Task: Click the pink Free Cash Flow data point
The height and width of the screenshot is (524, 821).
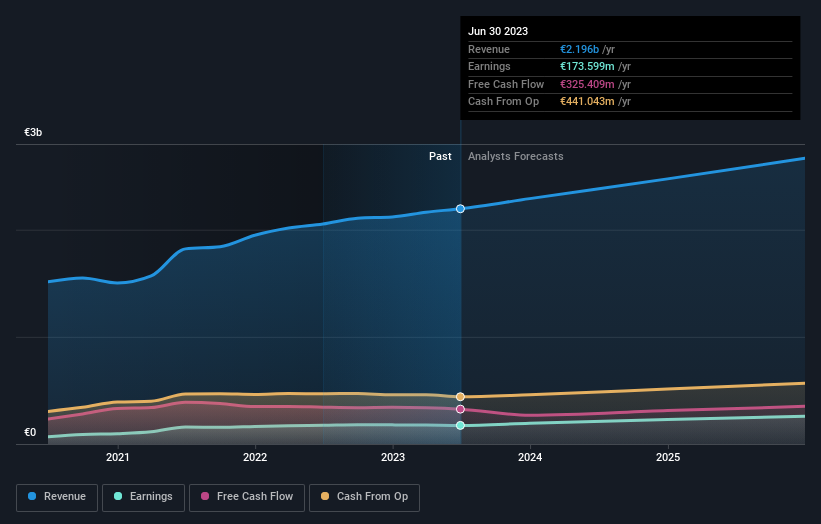Action: 460,409
